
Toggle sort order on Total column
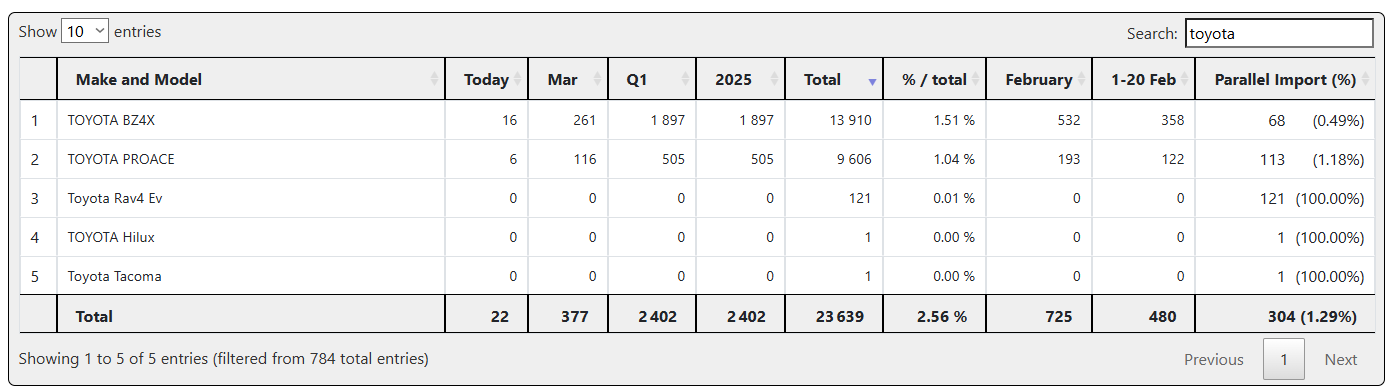pos(834,79)
